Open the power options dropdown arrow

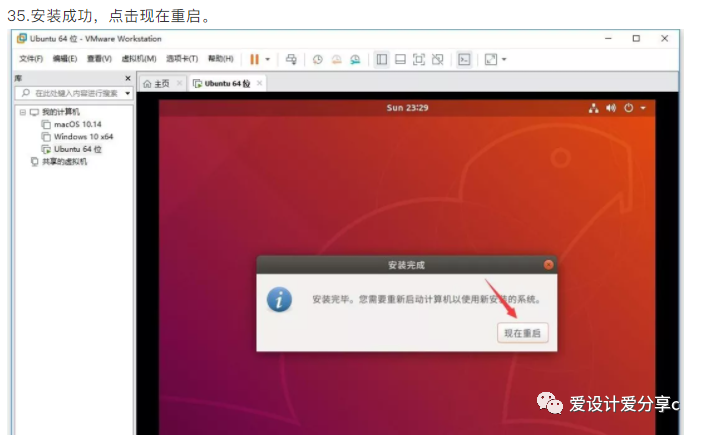[x=268, y=59]
